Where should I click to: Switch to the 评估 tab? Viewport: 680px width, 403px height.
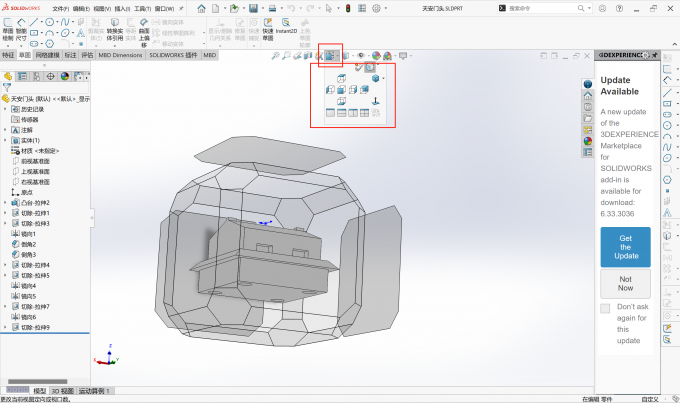click(87, 56)
